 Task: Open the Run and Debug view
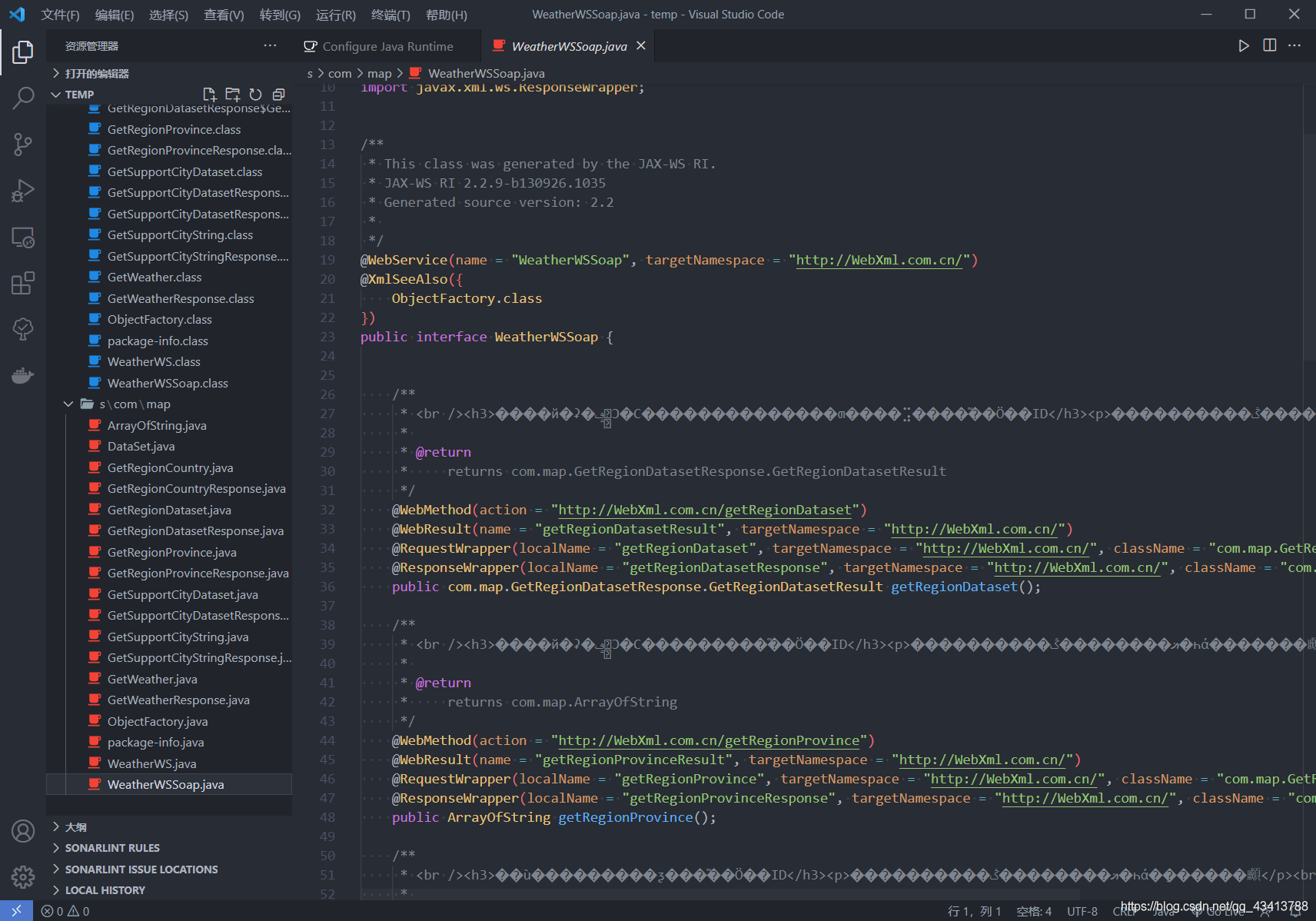pos(23,191)
